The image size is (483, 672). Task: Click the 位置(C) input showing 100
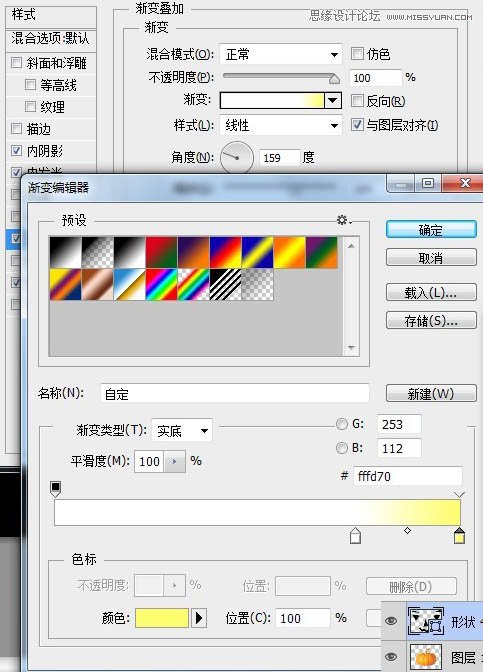point(303,618)
